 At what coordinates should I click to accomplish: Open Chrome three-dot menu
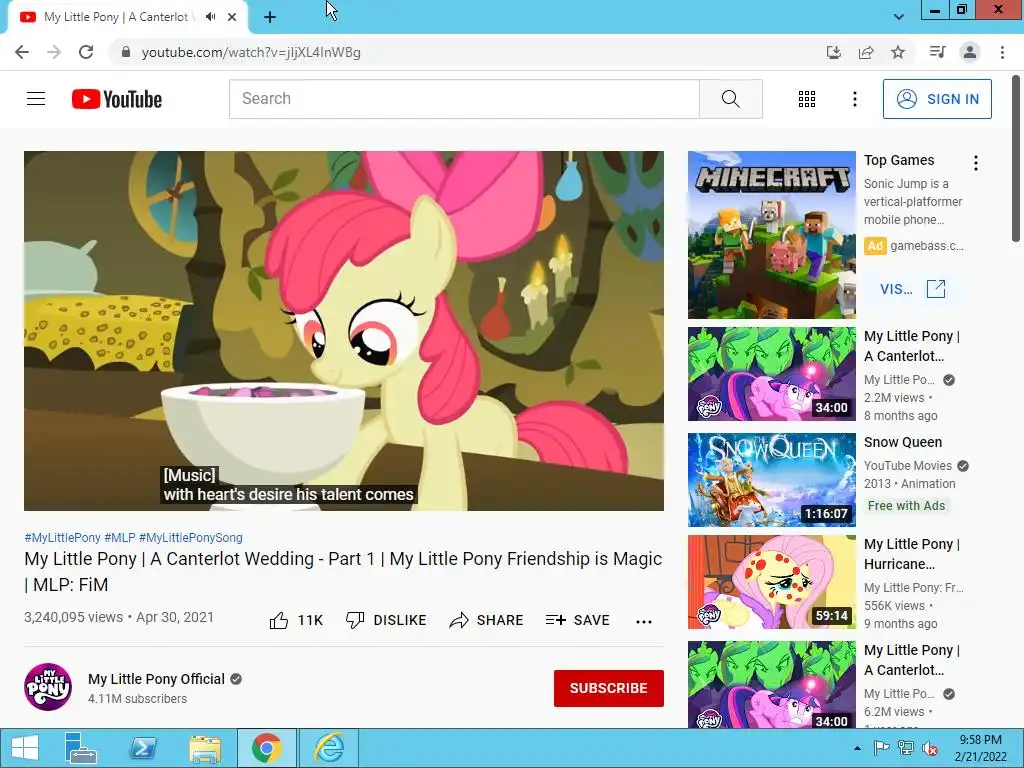pos(1002,52)
